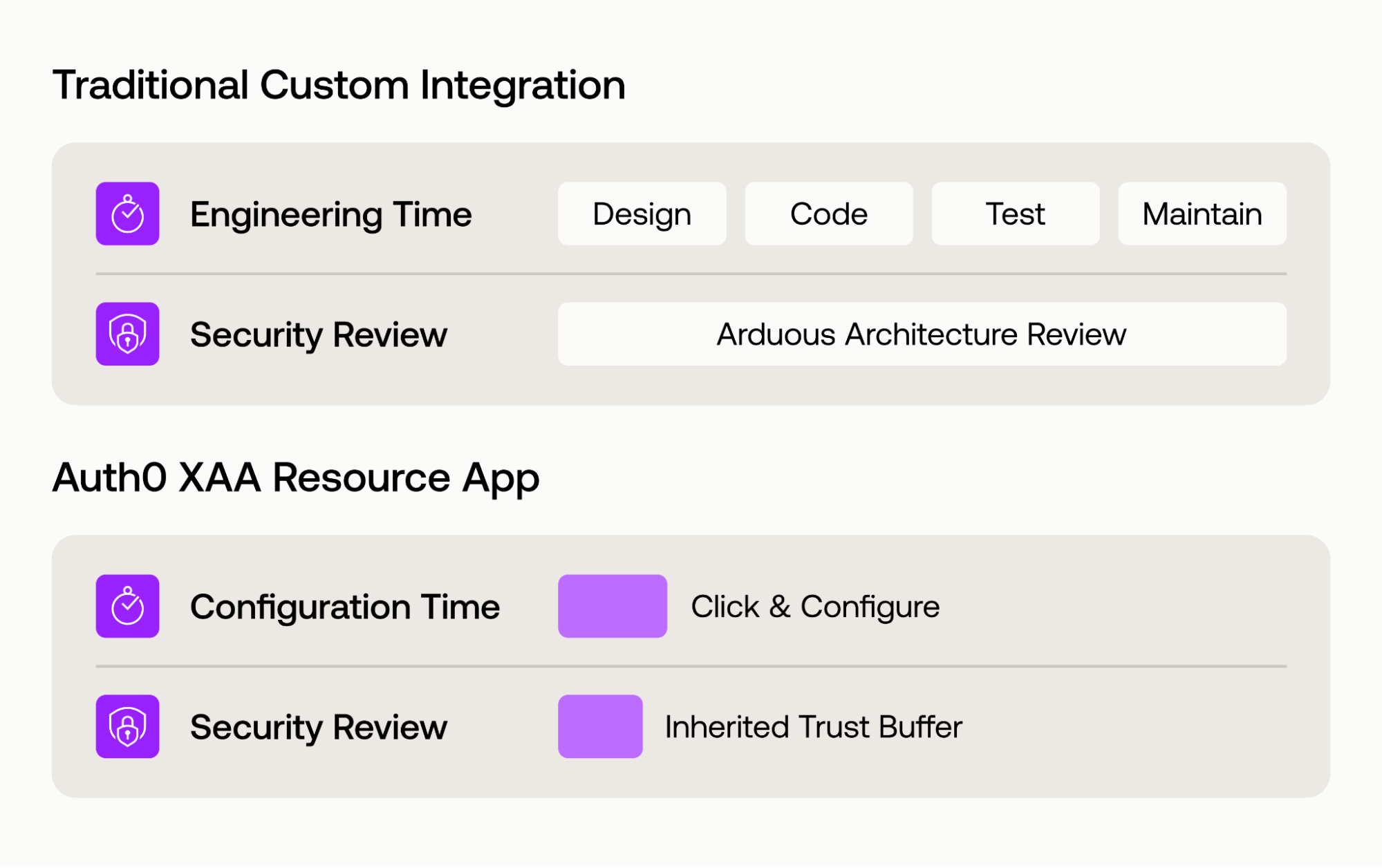Click the Traditional Custom Integration heading
The image size is (1382, 868).
pos(339,85)
